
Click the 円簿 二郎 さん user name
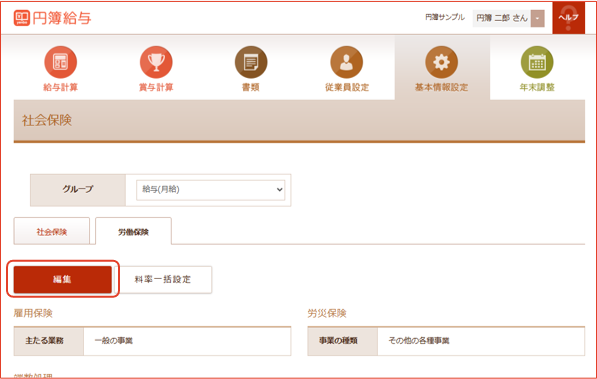coord(502,18)
